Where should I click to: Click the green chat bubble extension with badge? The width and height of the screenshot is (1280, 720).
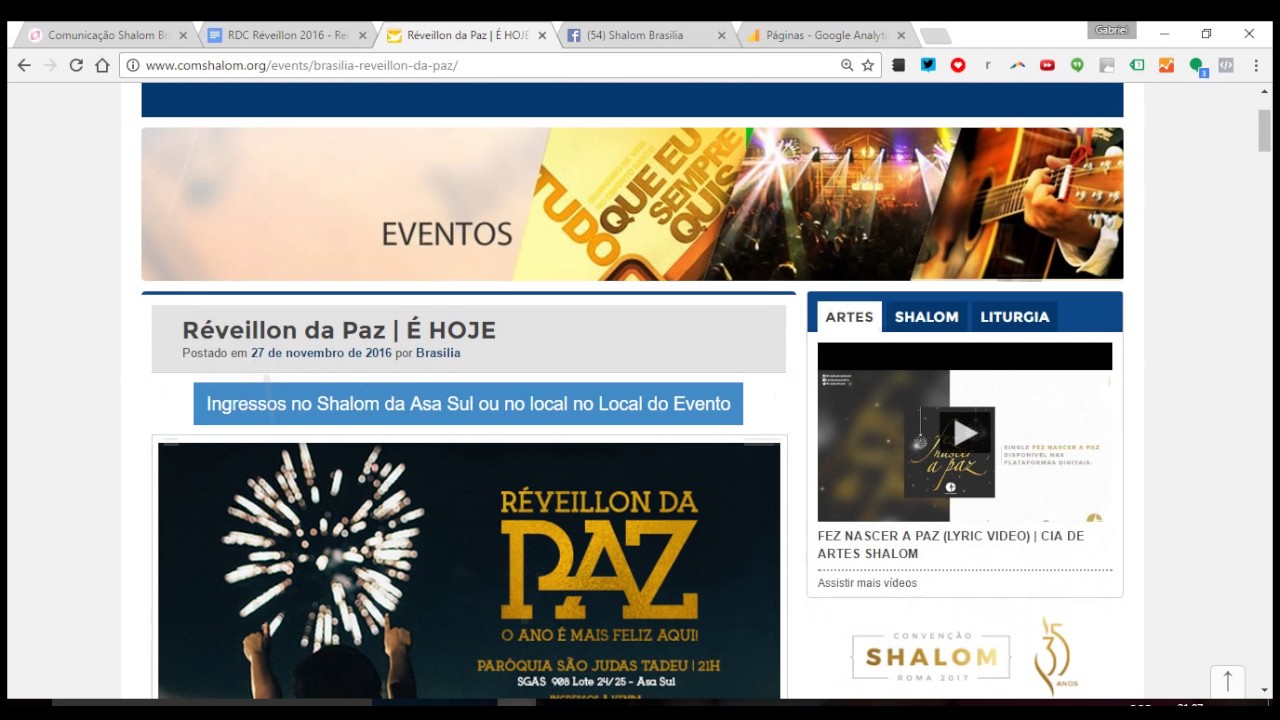[x=1197, y=66]
